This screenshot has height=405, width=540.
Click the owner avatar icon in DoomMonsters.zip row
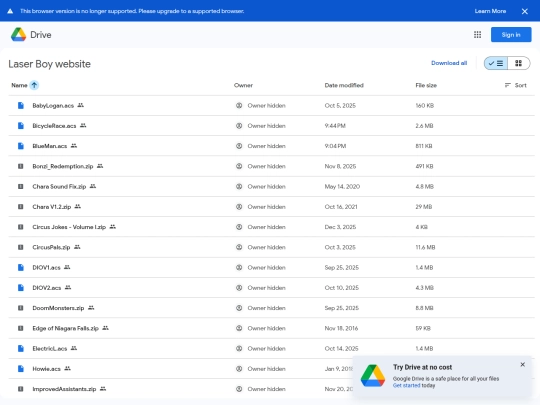(239, 308)
